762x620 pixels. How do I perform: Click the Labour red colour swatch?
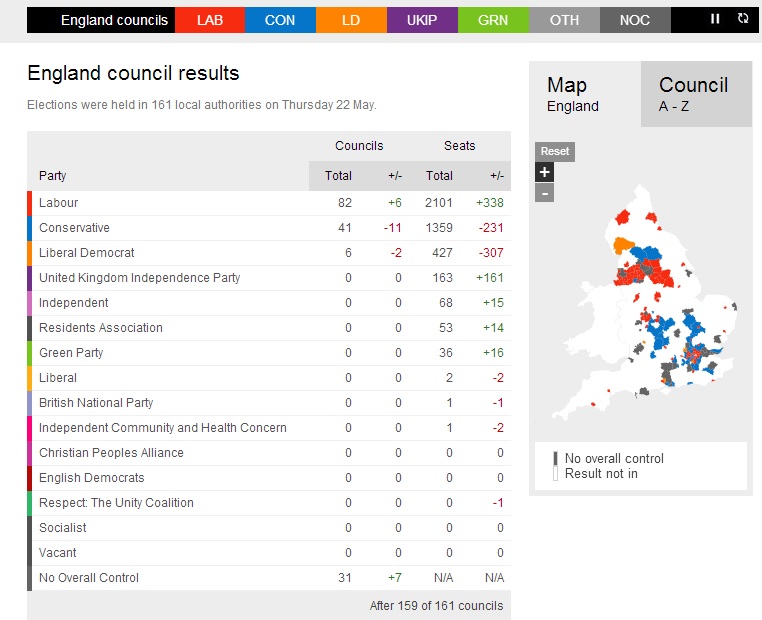(x=30, y=203)
